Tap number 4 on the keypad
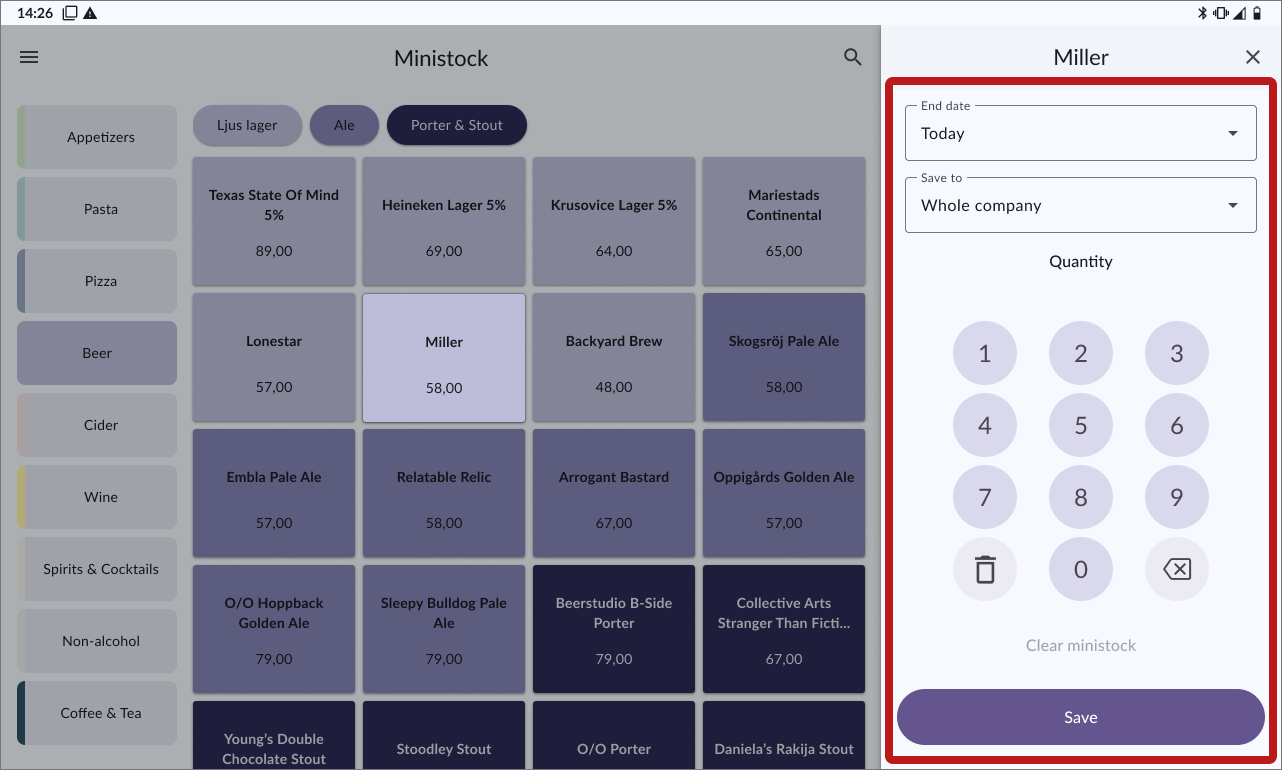The image size is (1282, 770). (985, 425)
